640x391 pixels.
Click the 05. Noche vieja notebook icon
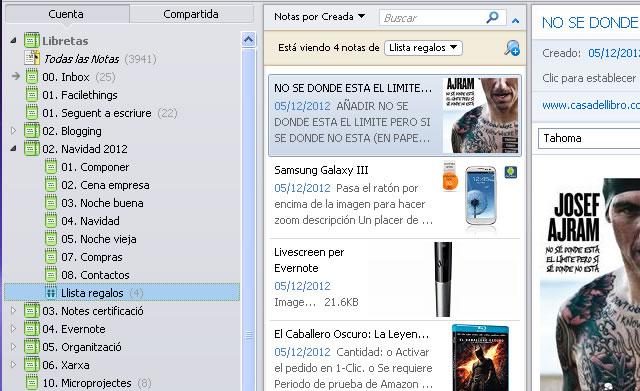pyautogui.click(x=51, y=239)
